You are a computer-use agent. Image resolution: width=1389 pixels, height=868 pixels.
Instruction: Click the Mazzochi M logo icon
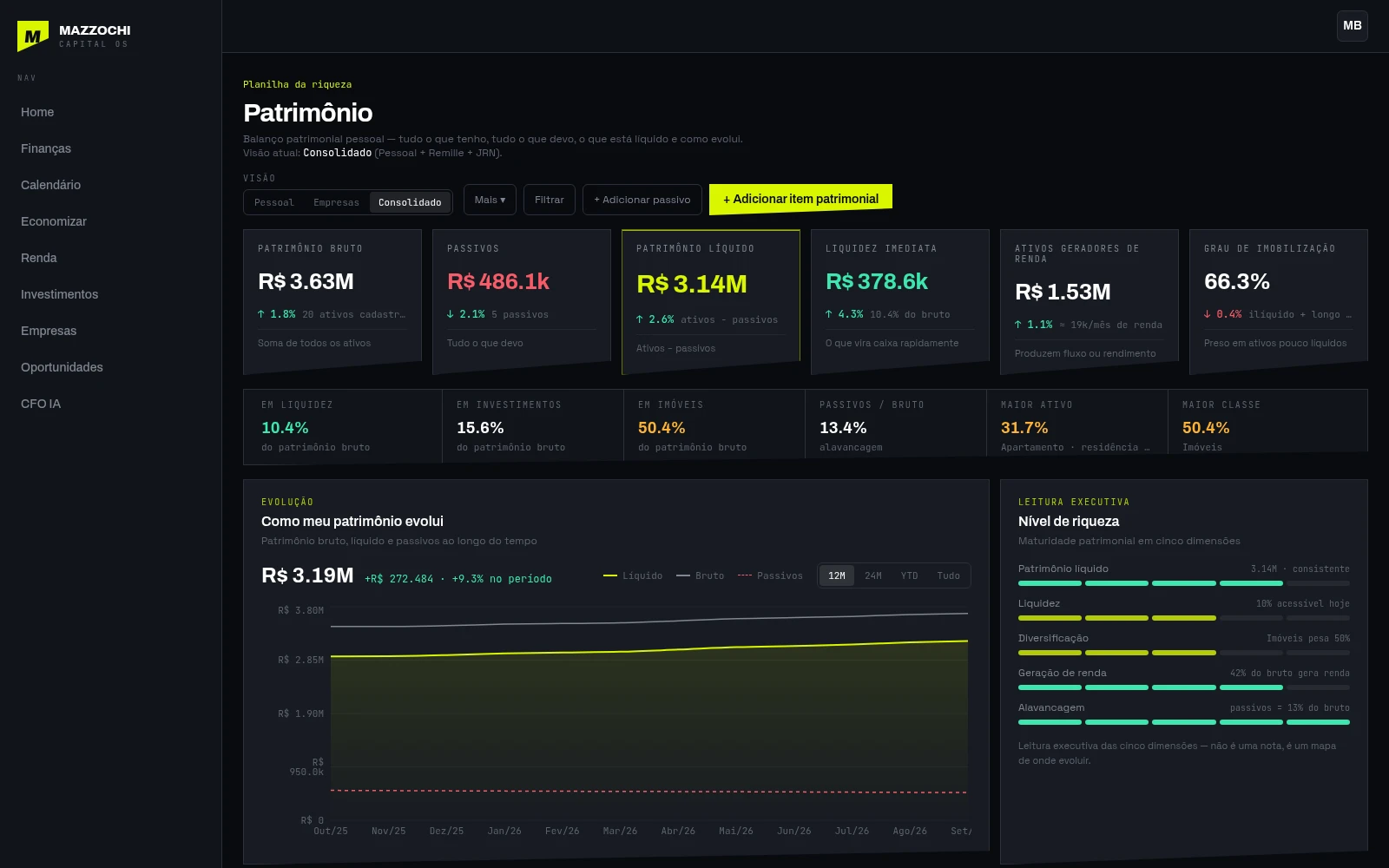tap(33, 36)
